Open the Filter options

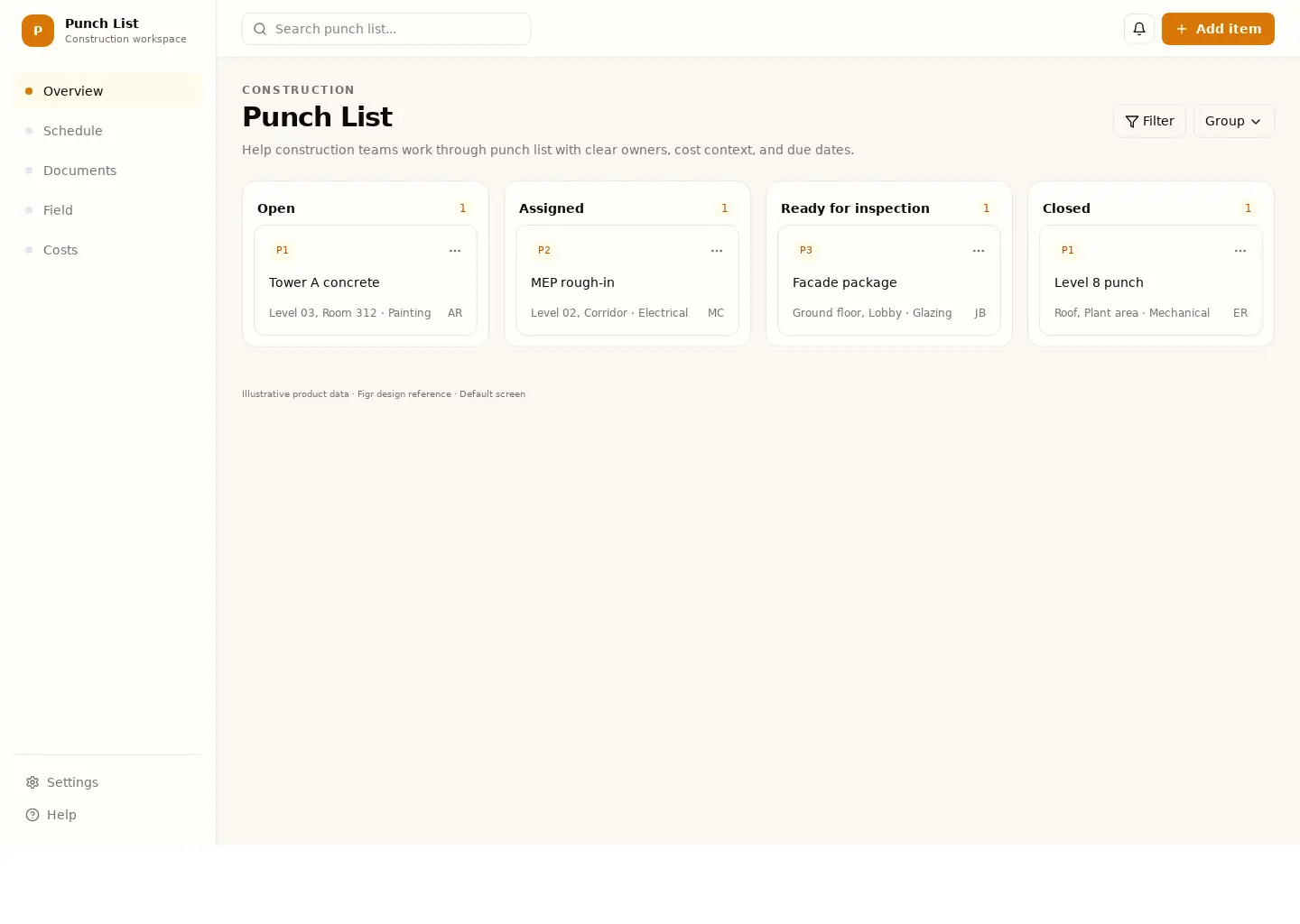pyautogui.click(x=1149, y=121)
